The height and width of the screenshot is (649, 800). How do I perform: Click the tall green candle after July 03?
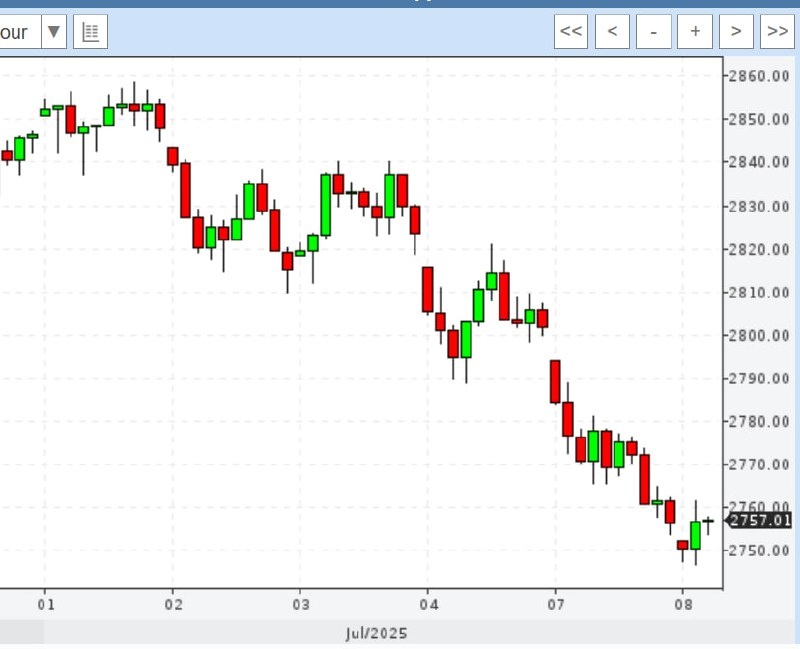coord(326,205)
